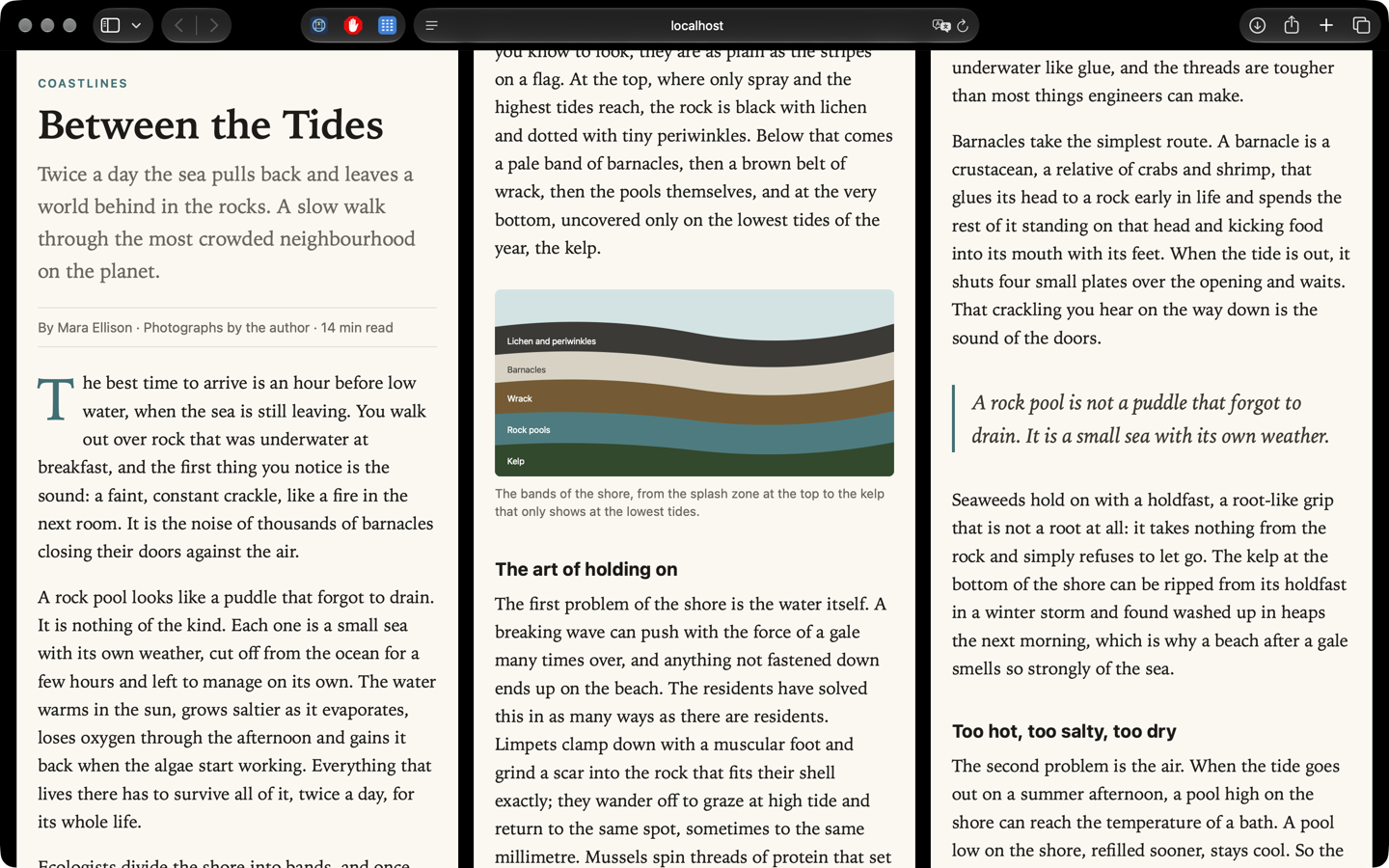This screenshot has height=868, width=1389.
Task: Open the share menu
Action: click(1292, 26)
